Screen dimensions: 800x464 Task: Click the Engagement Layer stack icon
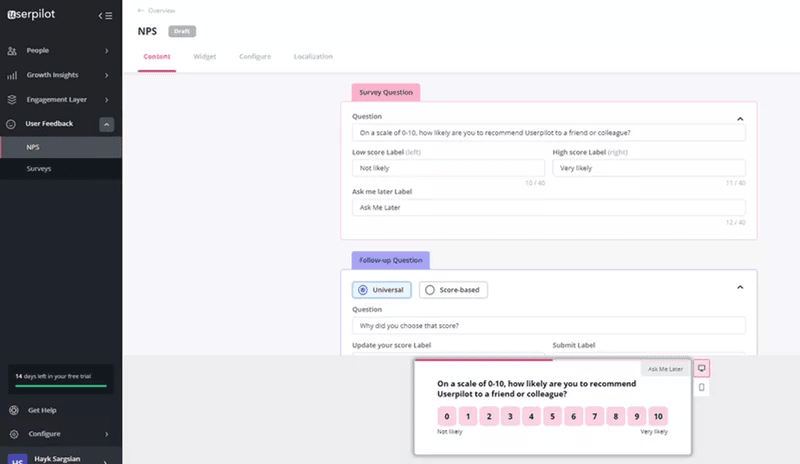tap(12, 100)
